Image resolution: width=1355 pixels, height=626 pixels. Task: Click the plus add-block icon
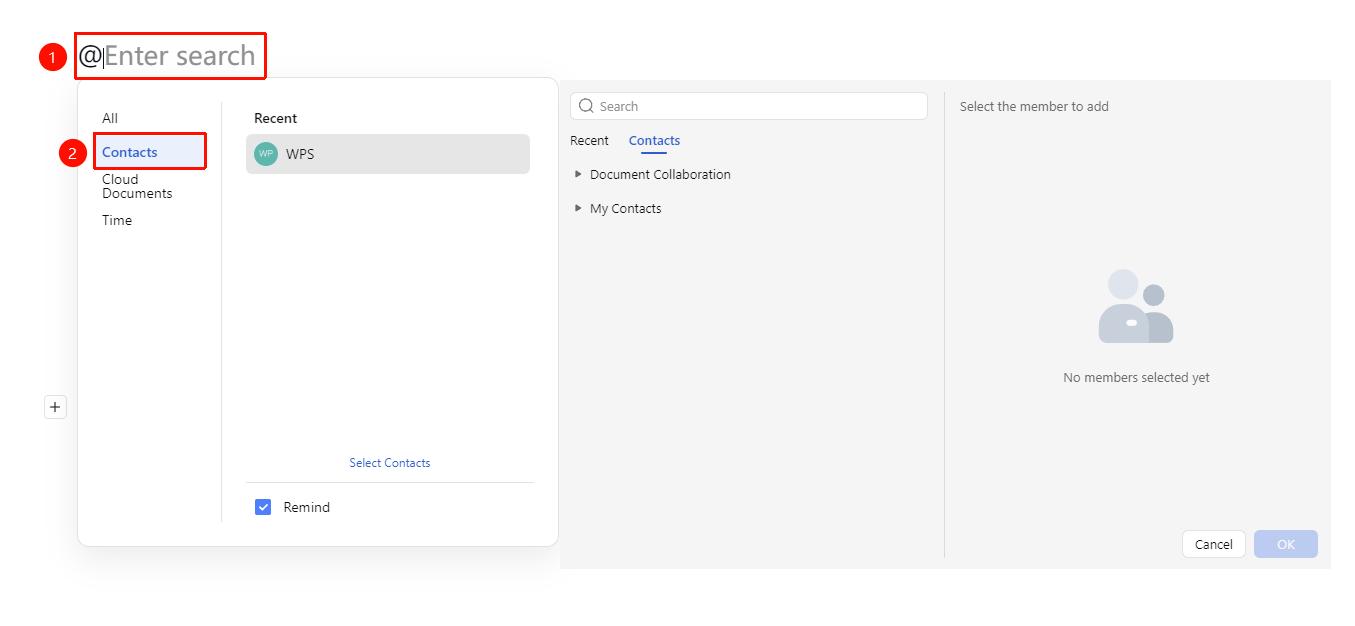(55, 407)
